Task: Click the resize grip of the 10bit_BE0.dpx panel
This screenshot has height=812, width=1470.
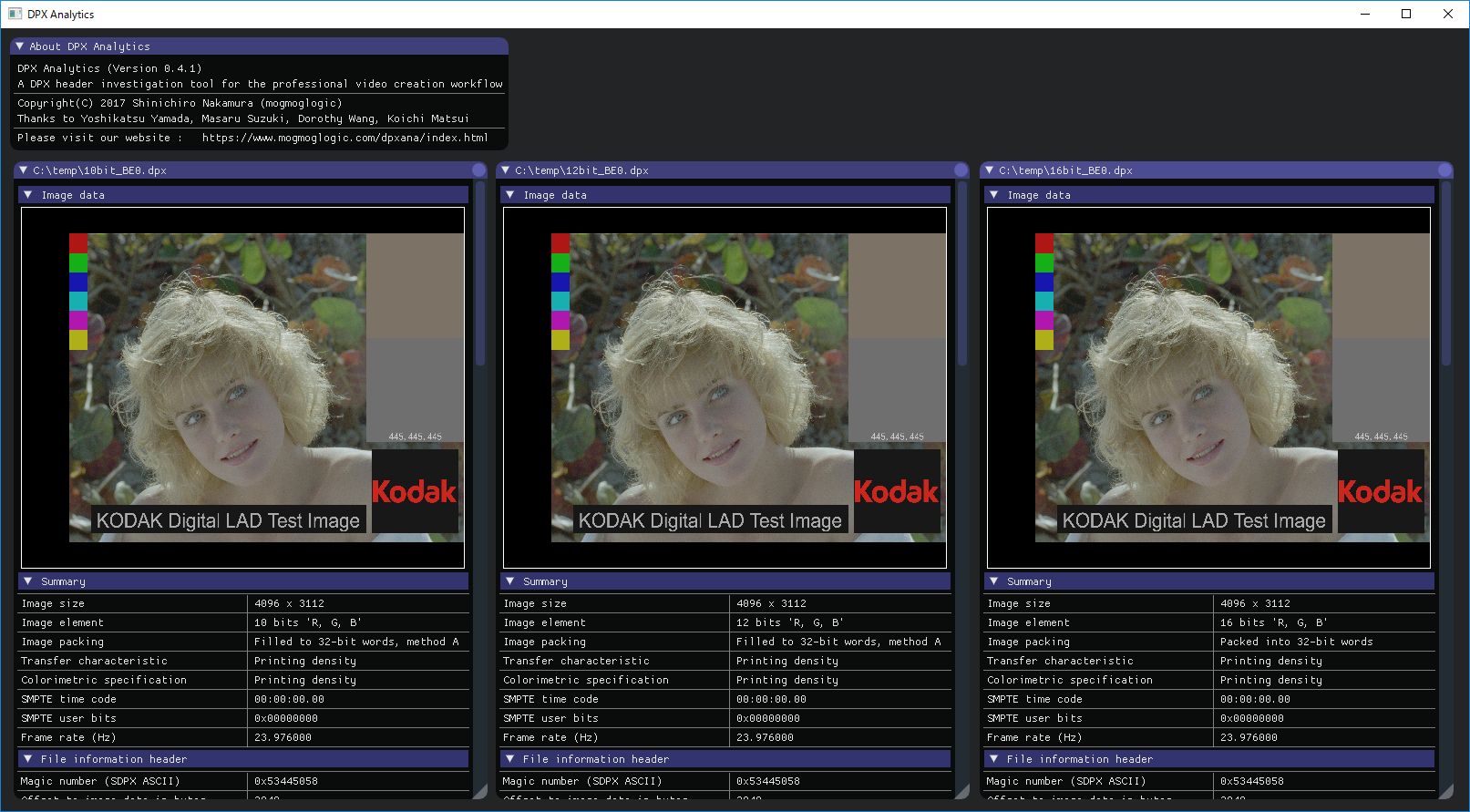Action: pyautogui.click(x=479, y=792)
